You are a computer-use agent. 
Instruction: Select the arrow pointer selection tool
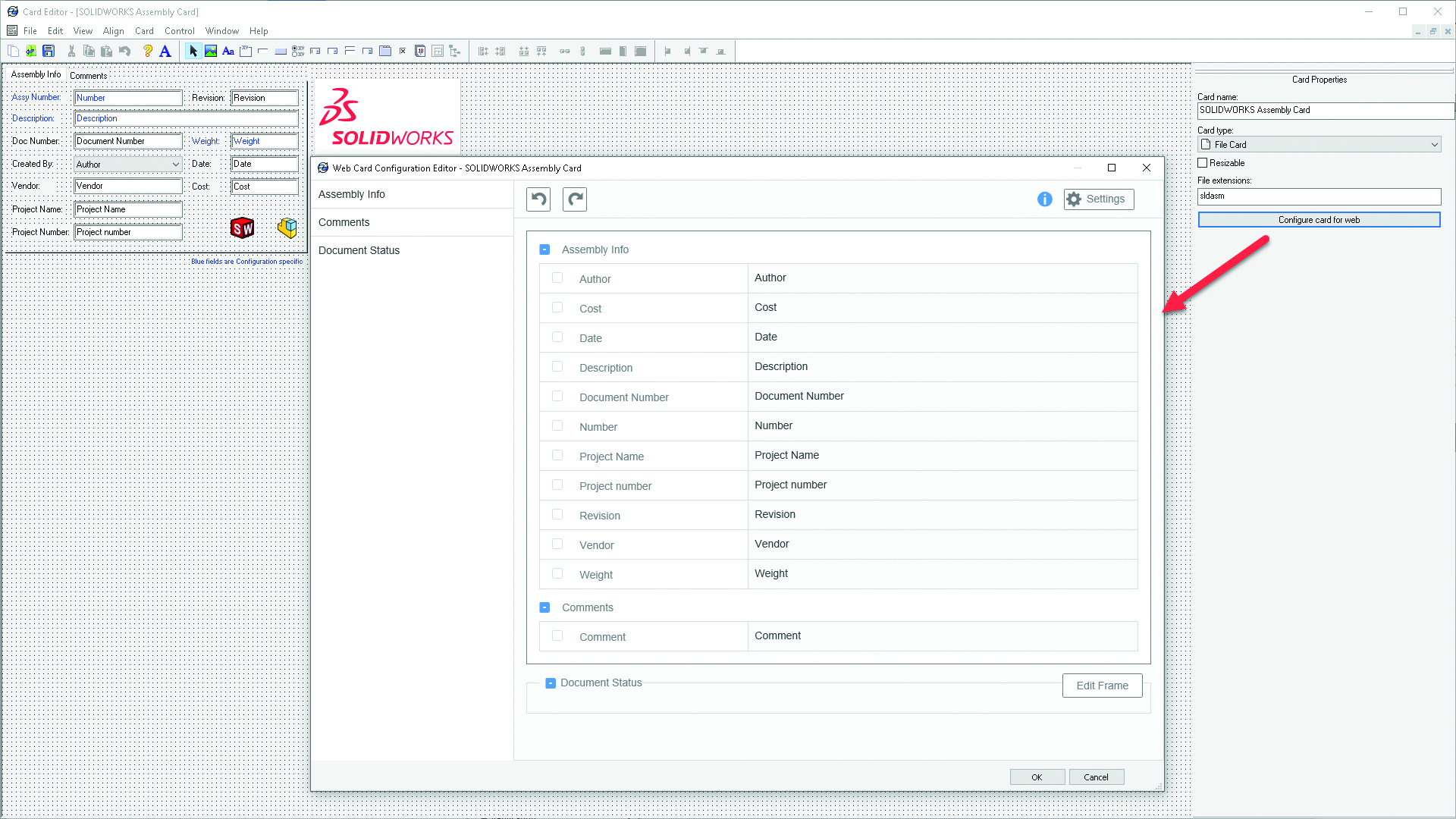[x=193, y=52]
